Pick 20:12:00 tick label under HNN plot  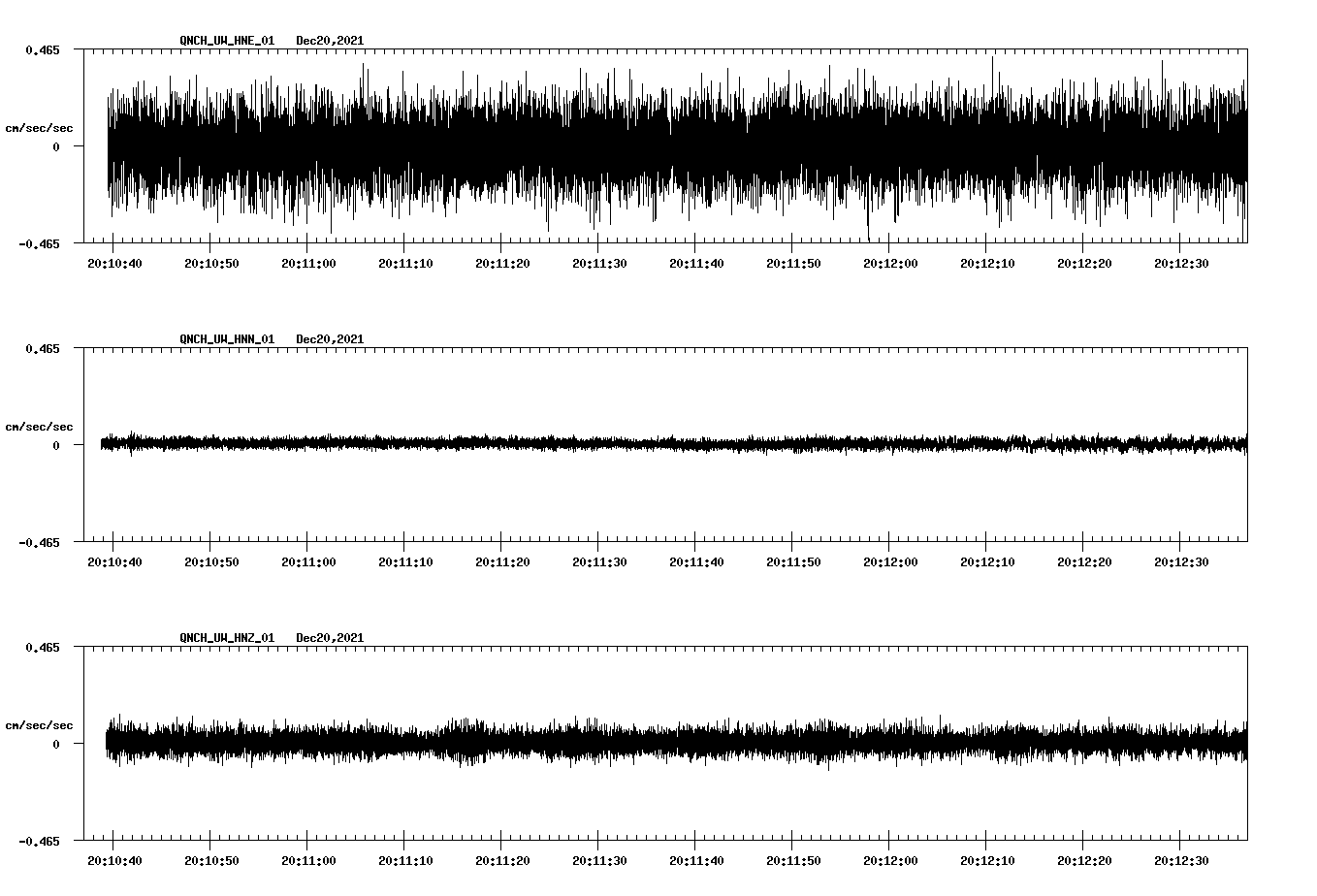pos(890,562)
